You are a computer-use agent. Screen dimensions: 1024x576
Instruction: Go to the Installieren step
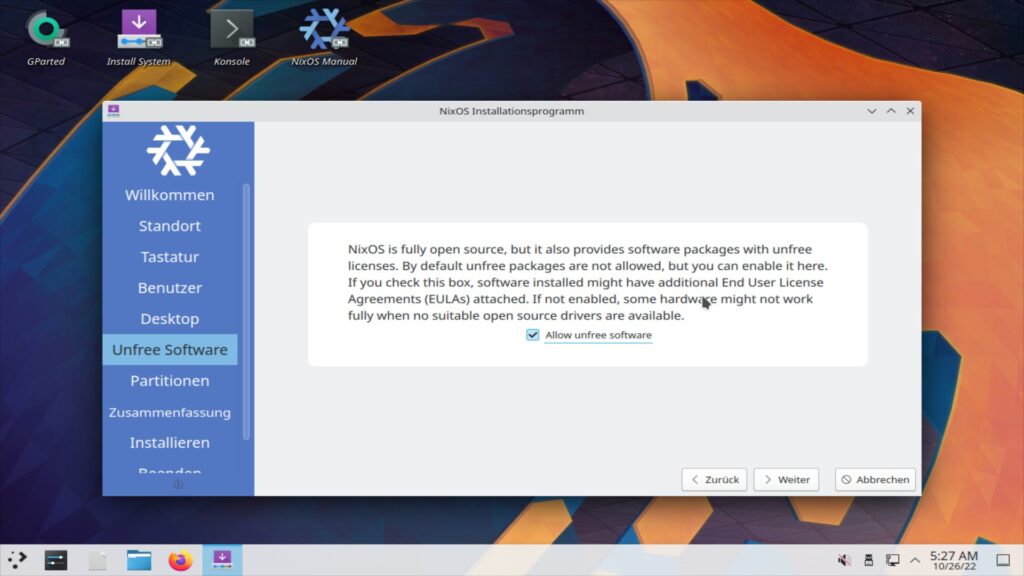tap(170, 442)
